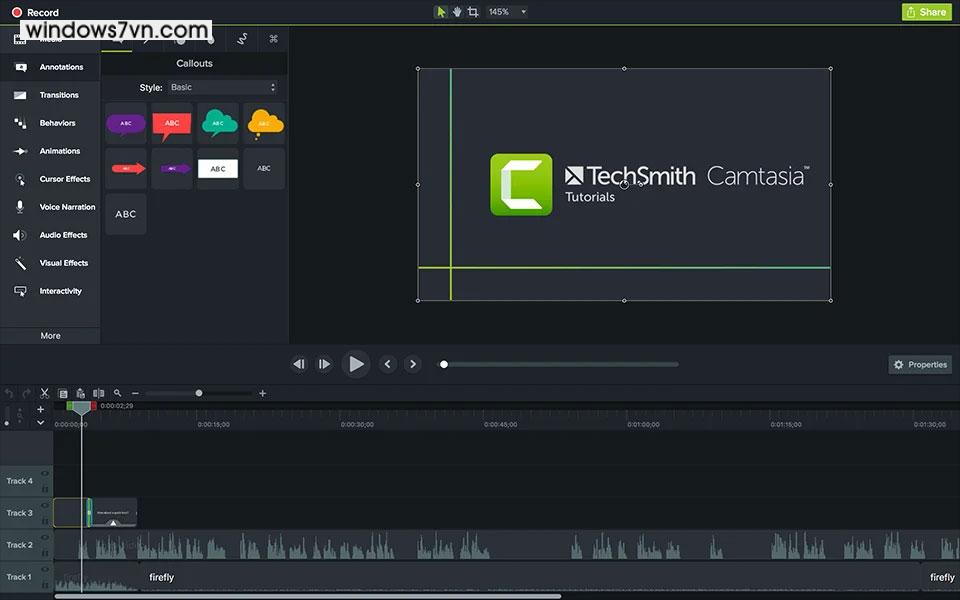Viewport: 960px width, 600px height.
Task: Click the timeline zoom slider handle
Action: [x=199, y=394]
